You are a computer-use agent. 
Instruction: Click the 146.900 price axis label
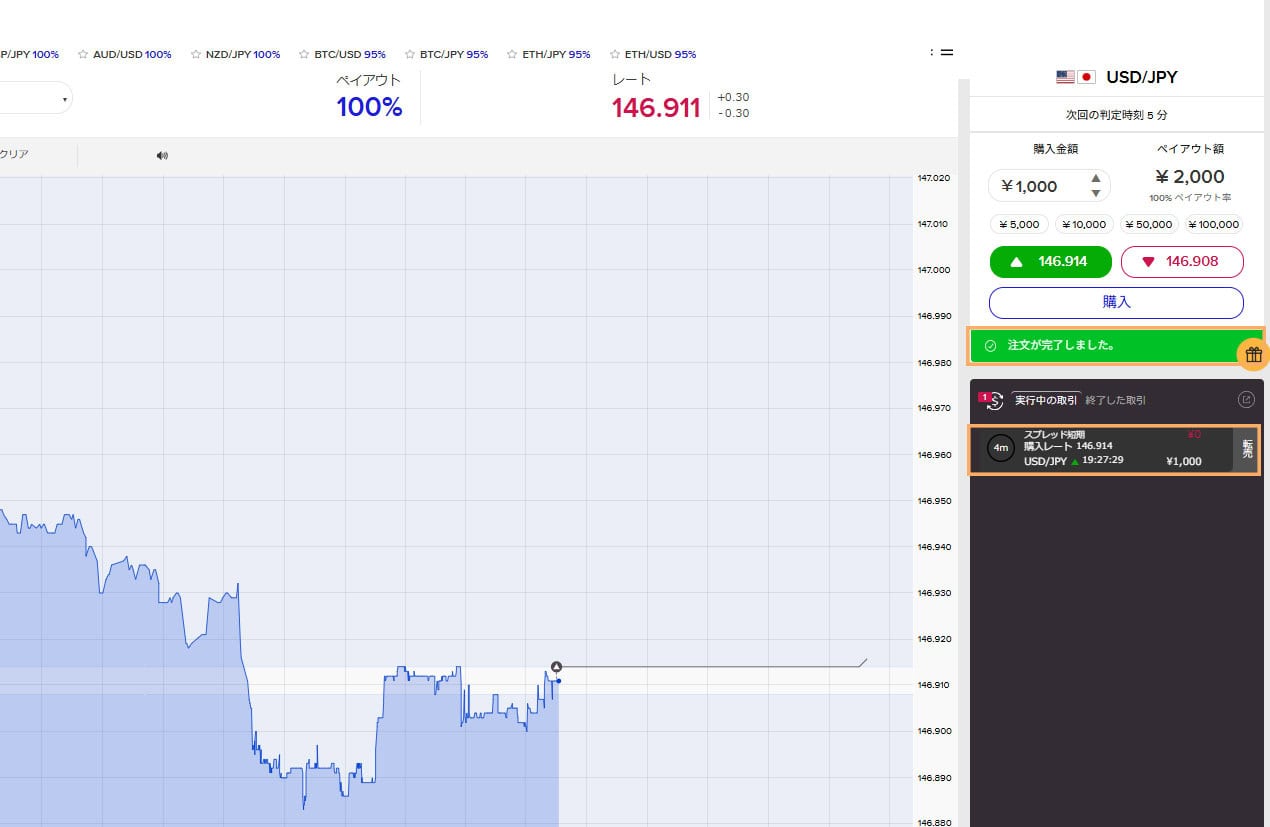[933, 731]
